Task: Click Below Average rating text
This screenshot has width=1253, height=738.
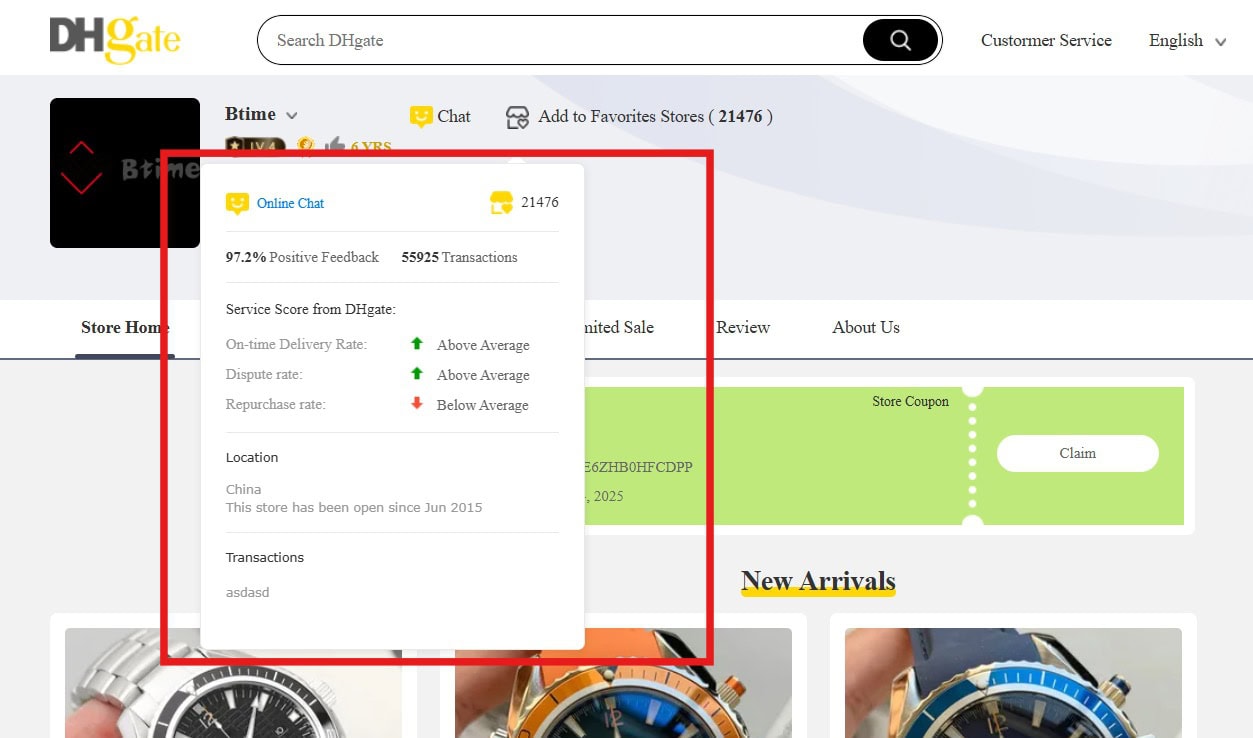Action: coord(482,406)
